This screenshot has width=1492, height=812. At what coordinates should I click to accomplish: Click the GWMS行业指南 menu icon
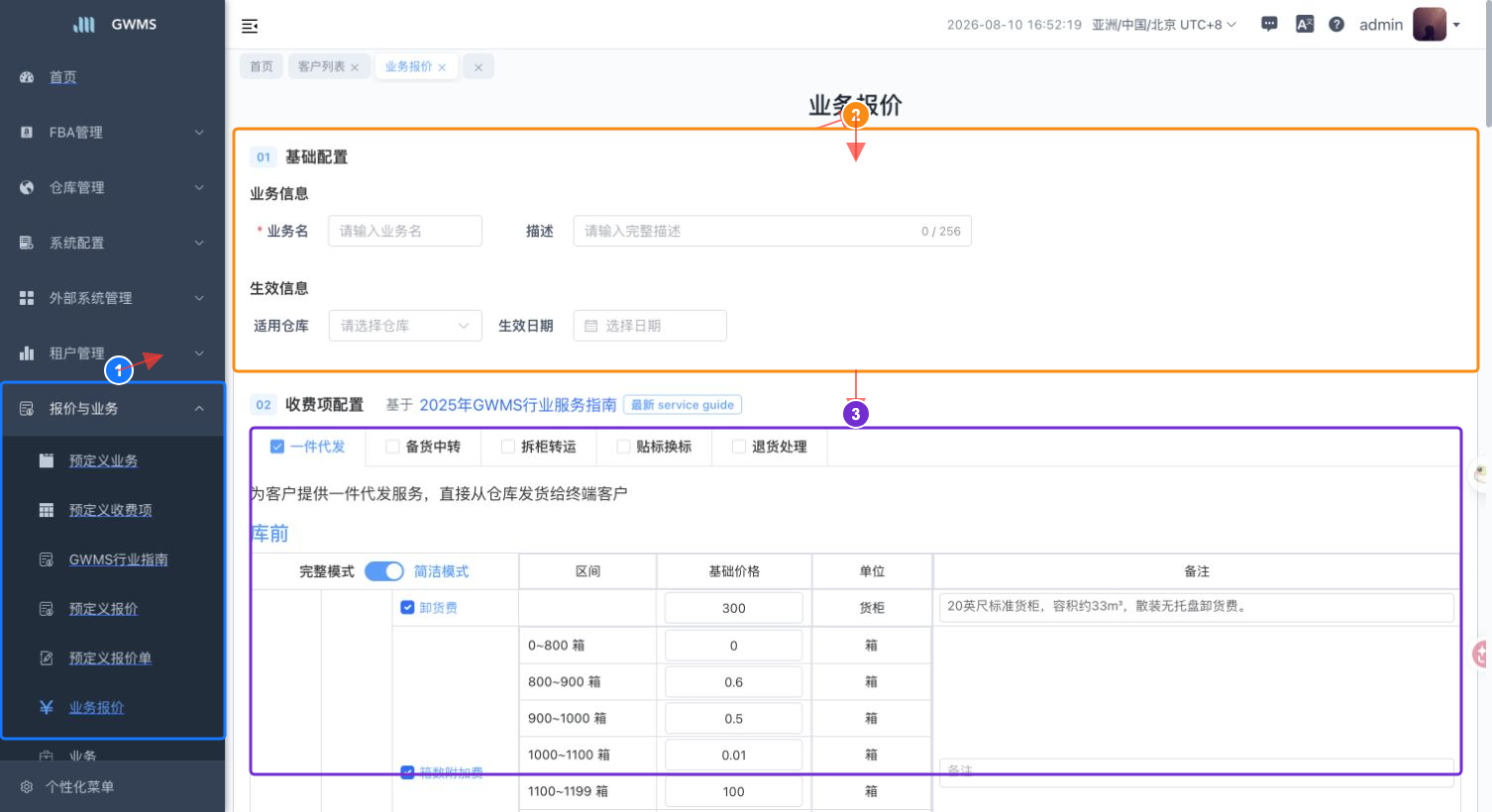(x=47, y=559)
